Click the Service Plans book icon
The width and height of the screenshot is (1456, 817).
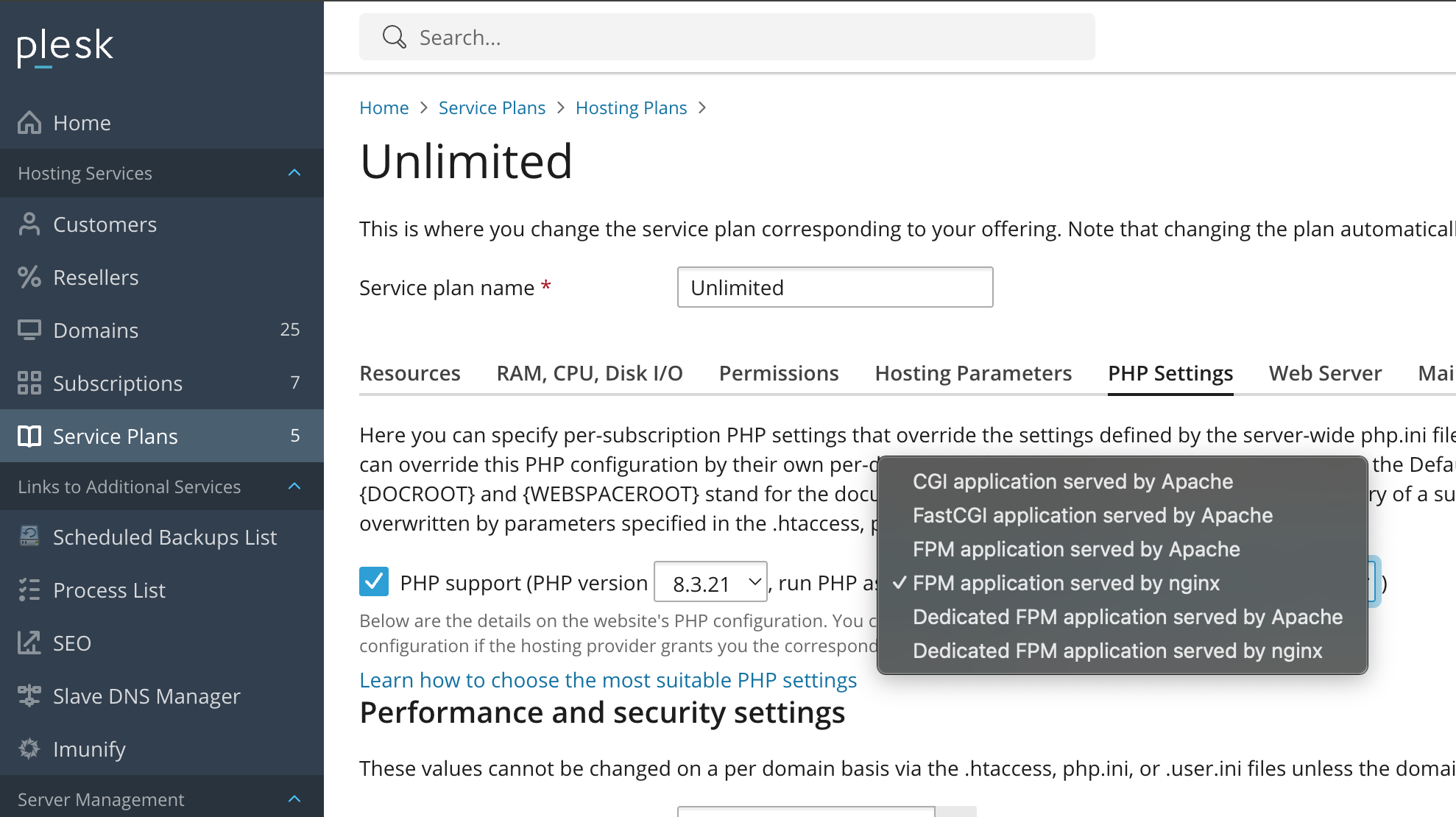click(x=29, y=436)
